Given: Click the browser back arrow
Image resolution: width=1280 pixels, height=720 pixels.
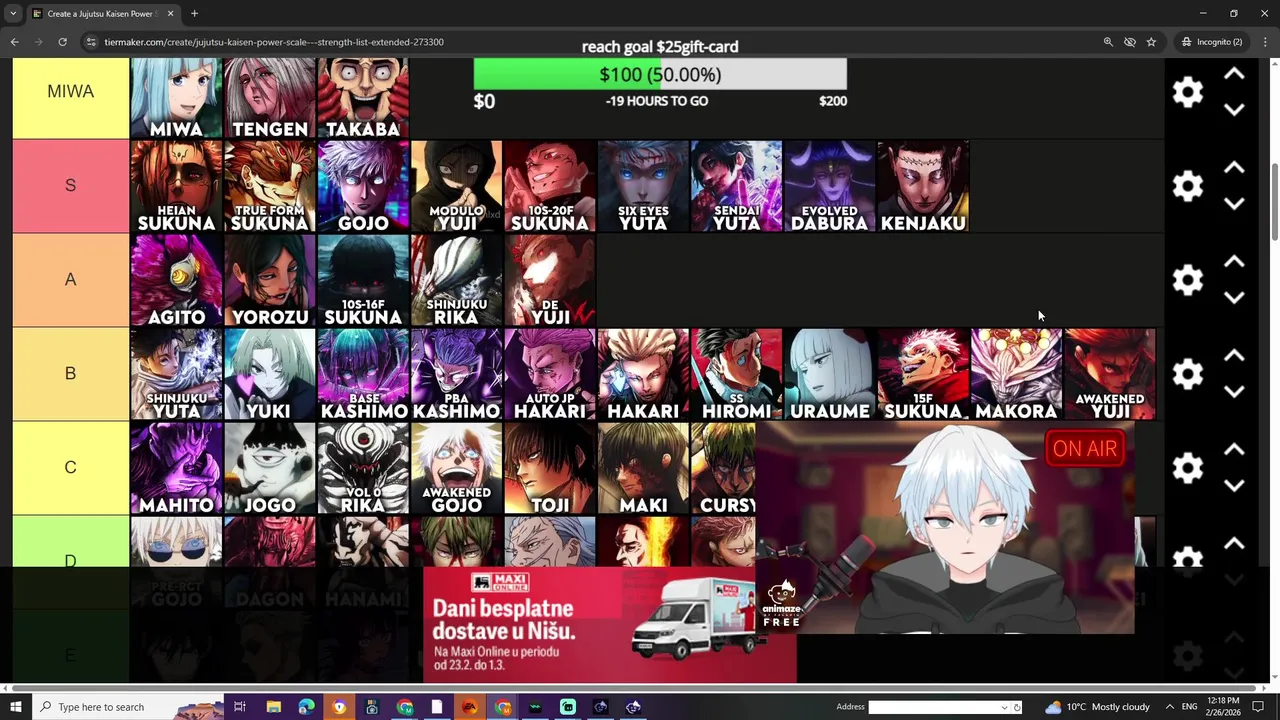Looking at the screenshot, I should pos(14,42).
